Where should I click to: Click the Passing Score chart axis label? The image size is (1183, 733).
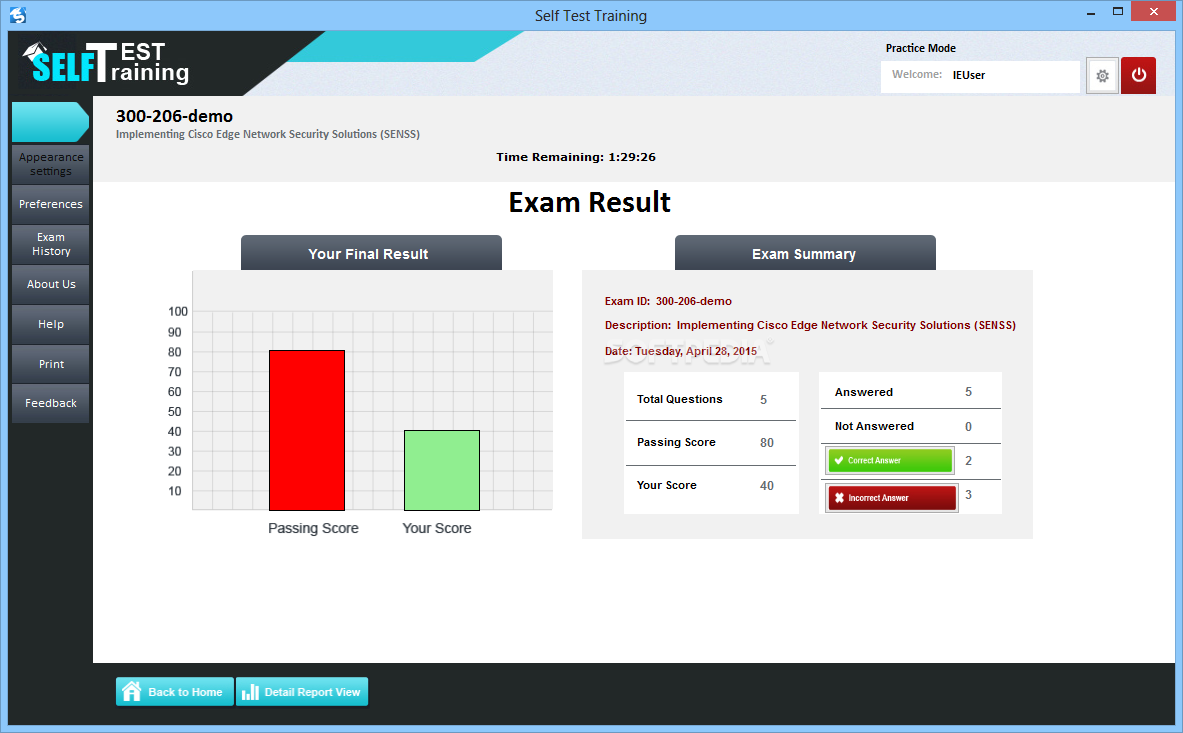coord(313,528)
